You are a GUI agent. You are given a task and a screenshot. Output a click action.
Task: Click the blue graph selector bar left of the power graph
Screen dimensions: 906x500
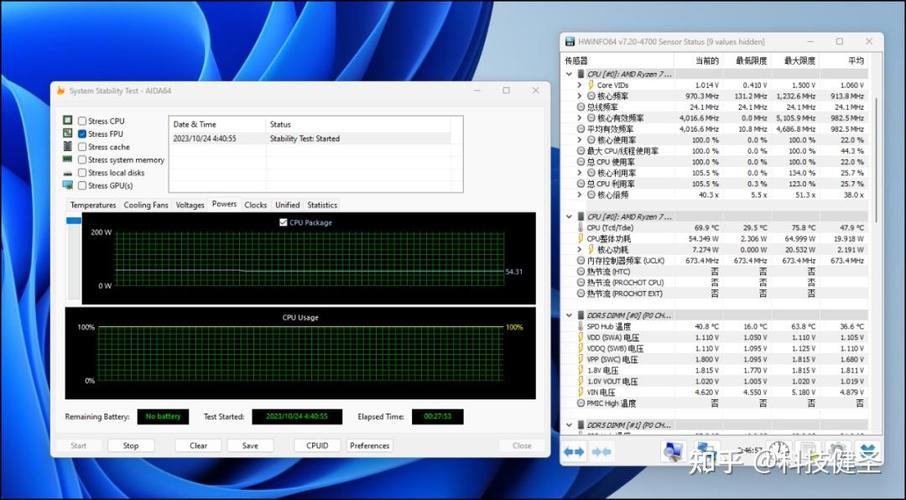pos(74,220)
